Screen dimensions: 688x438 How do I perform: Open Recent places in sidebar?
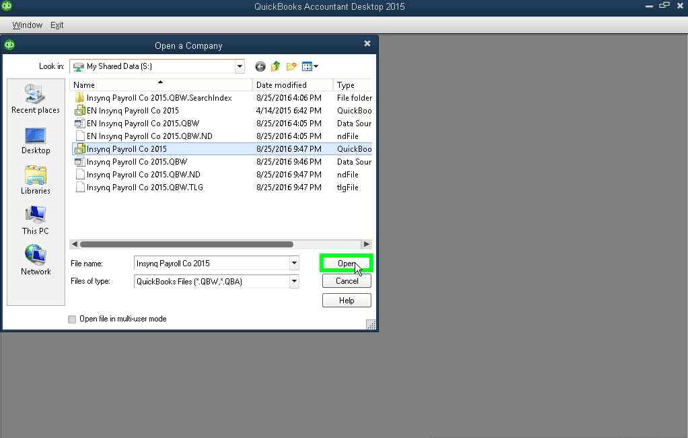[x=36, y=99]
